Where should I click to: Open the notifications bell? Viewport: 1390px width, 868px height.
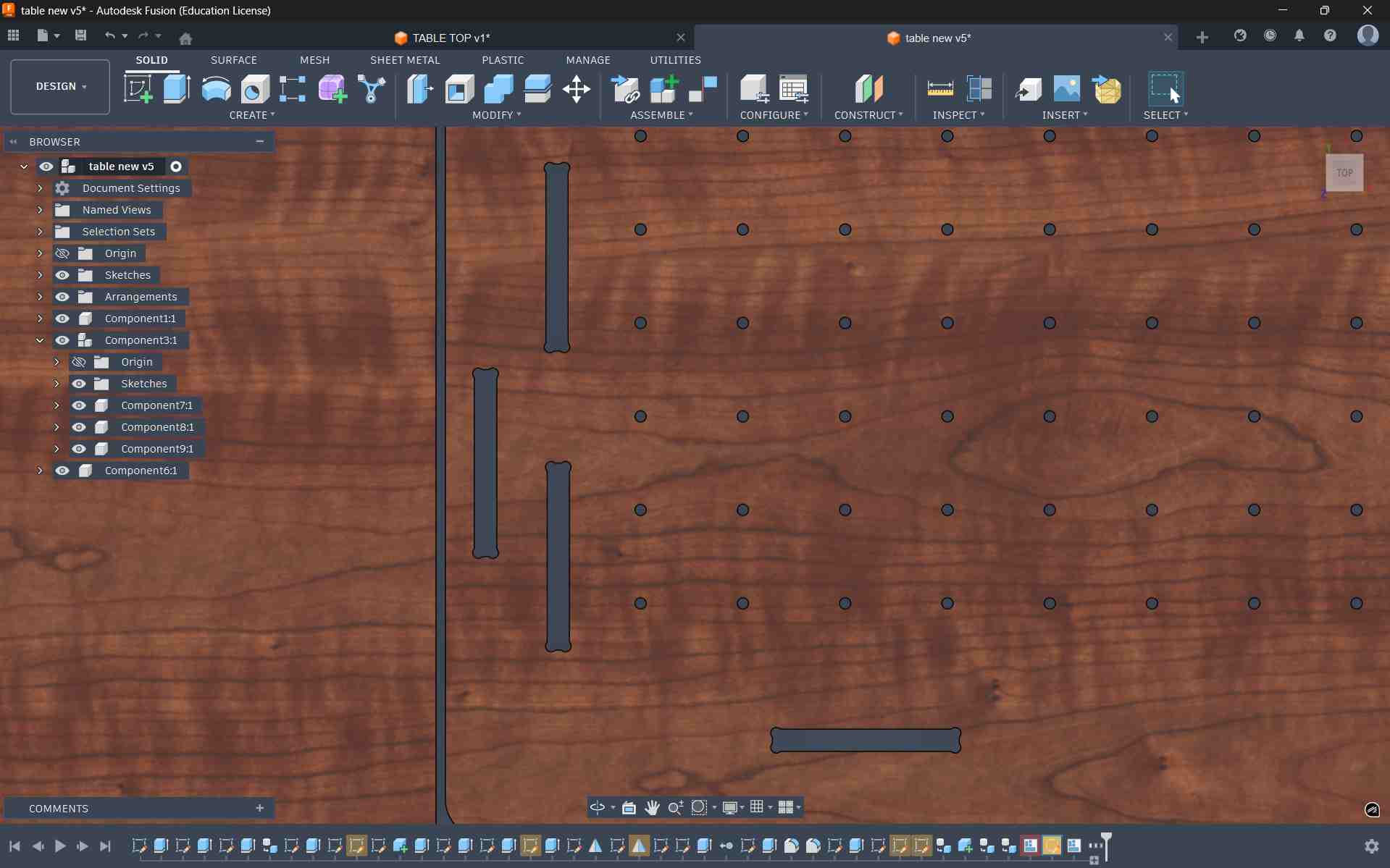pos(1299,35)
